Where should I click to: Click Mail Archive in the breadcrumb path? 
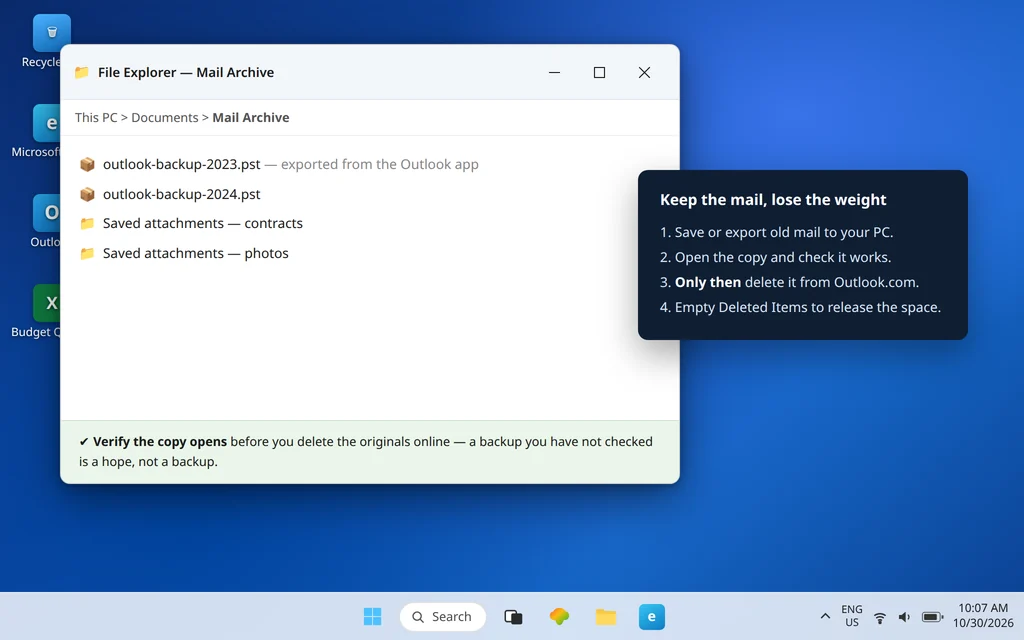click(x=251, y=118)
